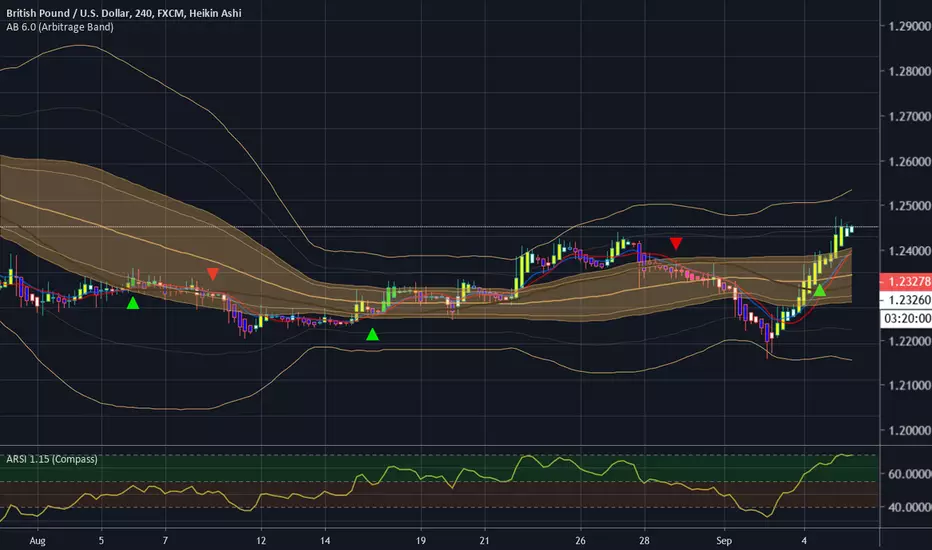Click the 7 date label on time axis

(x=165, y=540)
